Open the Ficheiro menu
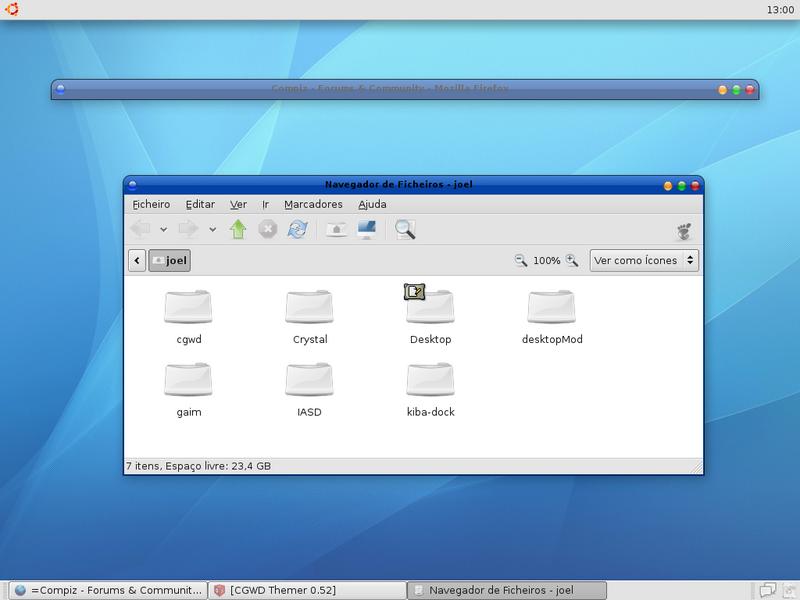The height and width of the screenshot is (600, 800). (151, 205)
